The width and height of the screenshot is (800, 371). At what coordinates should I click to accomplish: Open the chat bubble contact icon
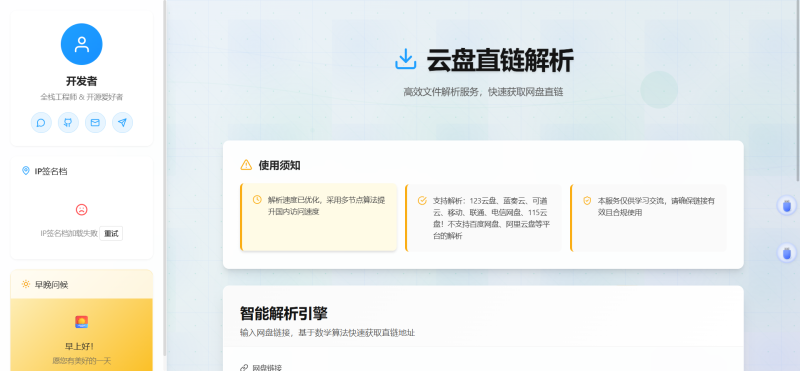tap(41, 122)
